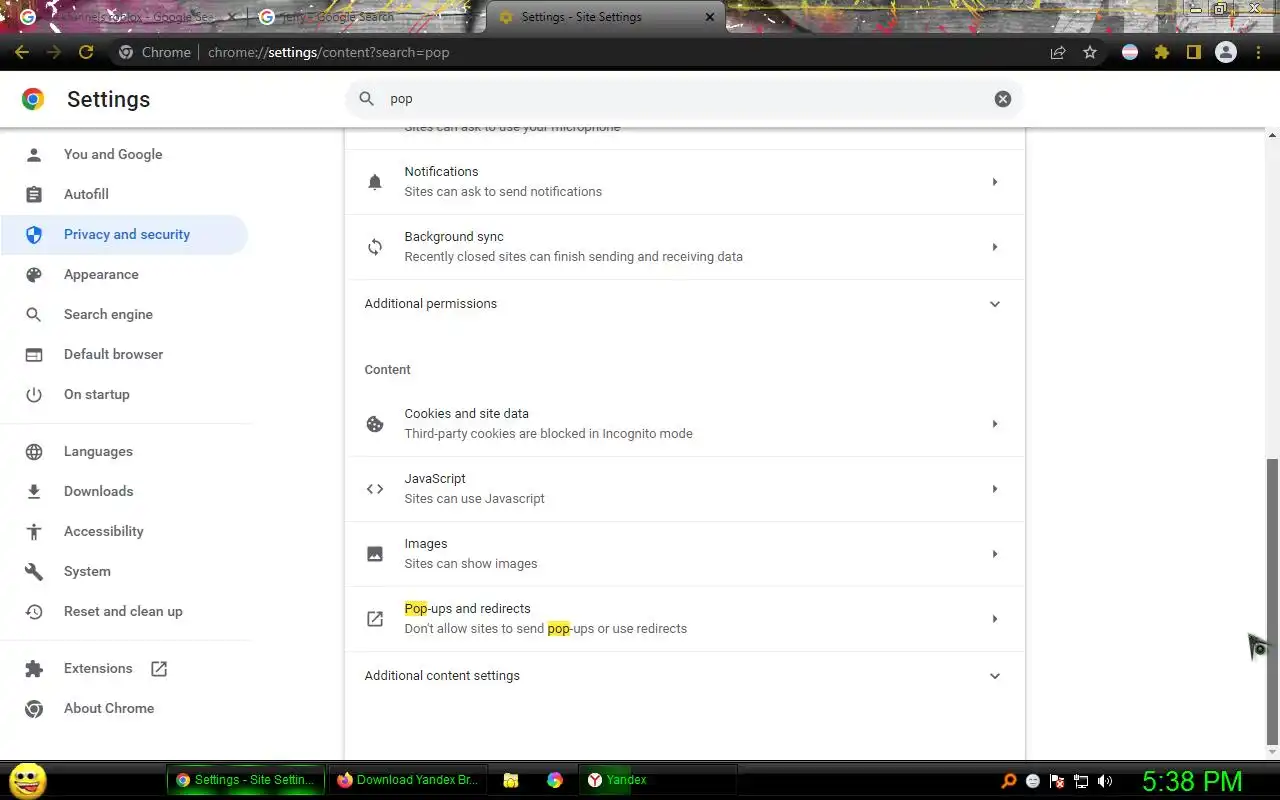Open System settings section

[124, 571]
